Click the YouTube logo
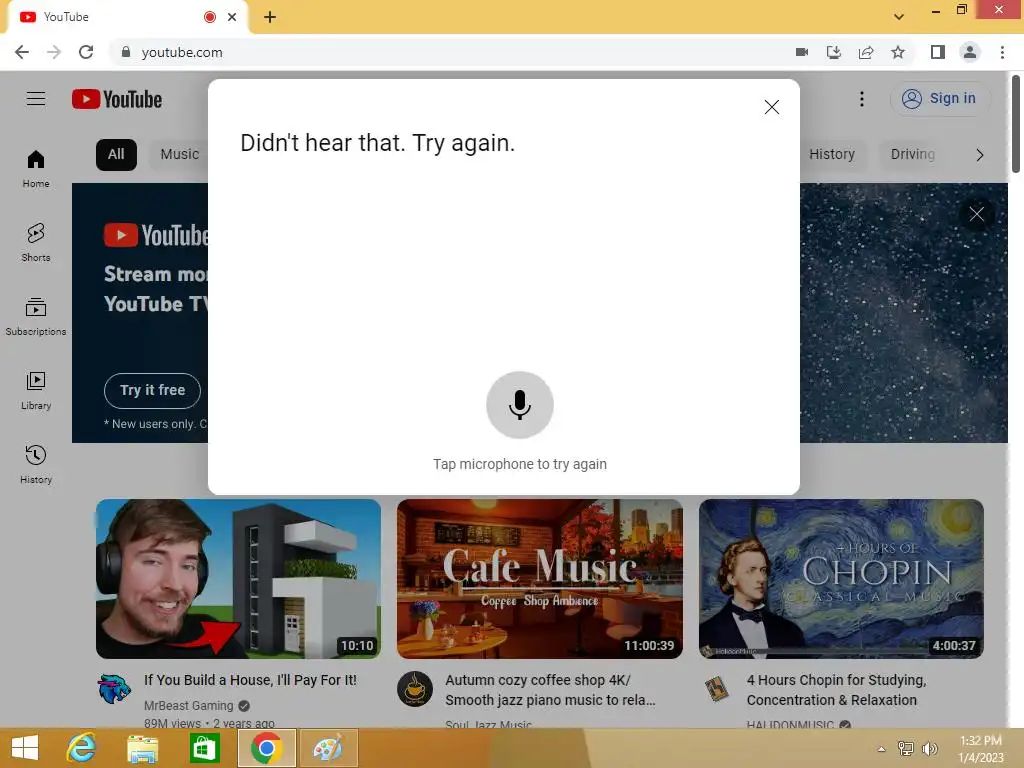Screen dimensions: 1024x768 tap(117, 99)
